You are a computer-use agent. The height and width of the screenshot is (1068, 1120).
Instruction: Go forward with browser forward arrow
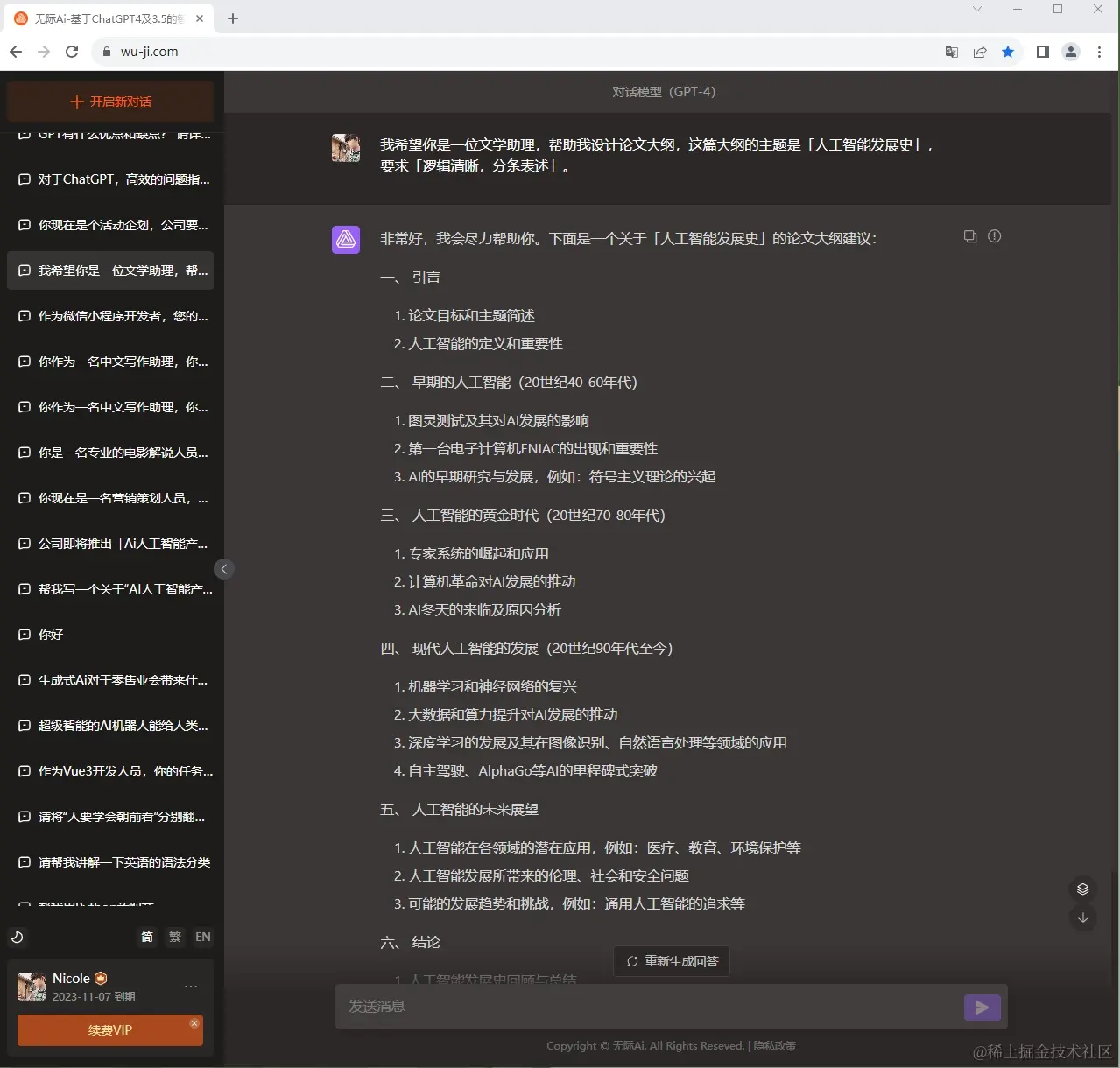point(44,52)
